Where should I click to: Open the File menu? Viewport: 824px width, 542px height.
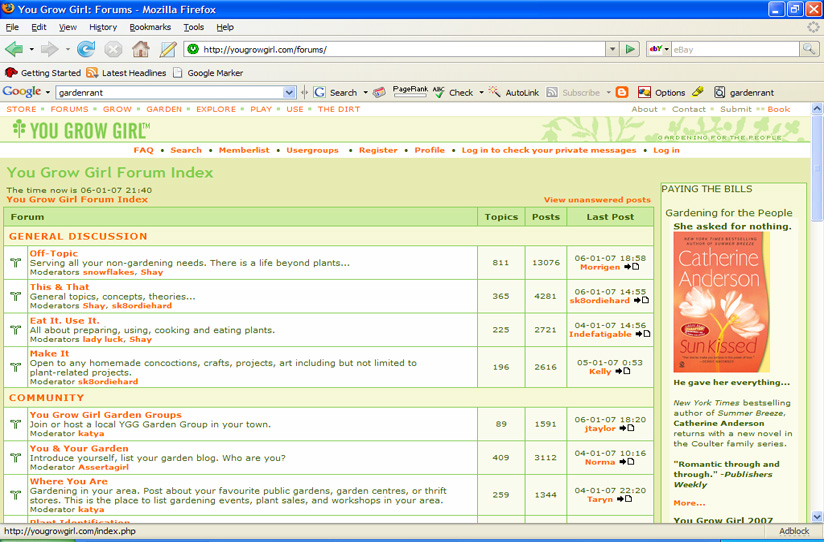(x=12, y=27)
